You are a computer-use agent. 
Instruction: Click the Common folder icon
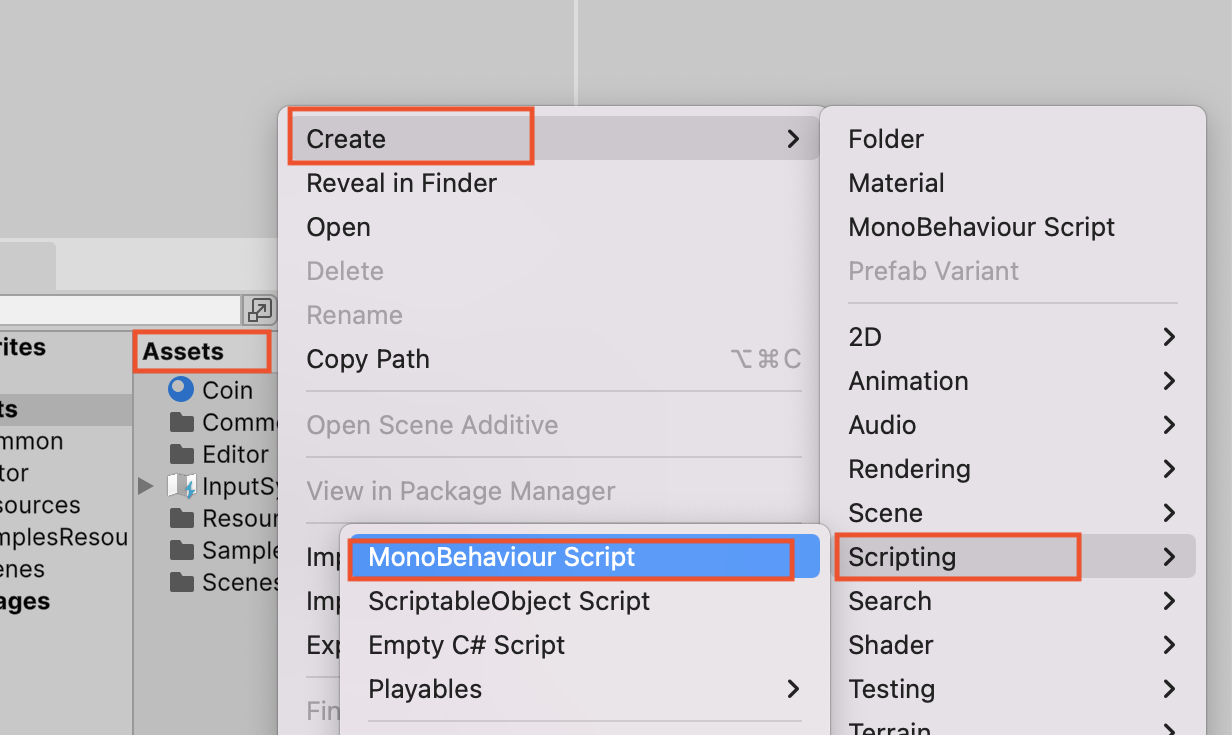(x=181, y=422)
